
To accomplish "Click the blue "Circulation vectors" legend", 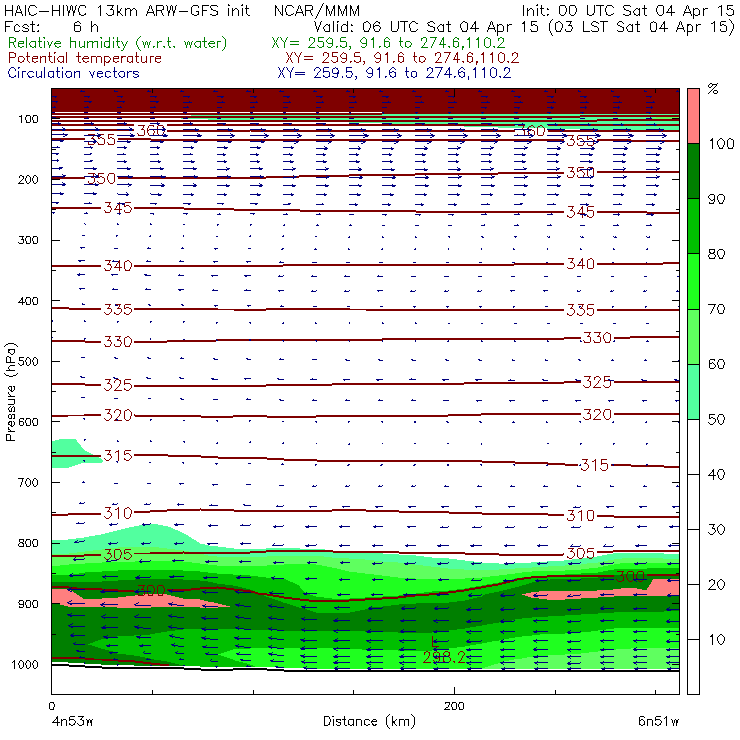I will pyautogui.click(x=74, y=73).
